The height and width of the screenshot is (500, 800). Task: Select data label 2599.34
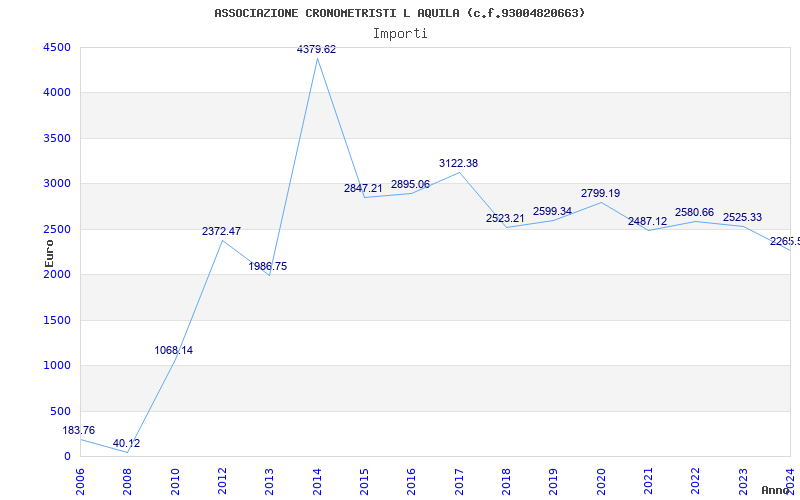coord(552,211)
